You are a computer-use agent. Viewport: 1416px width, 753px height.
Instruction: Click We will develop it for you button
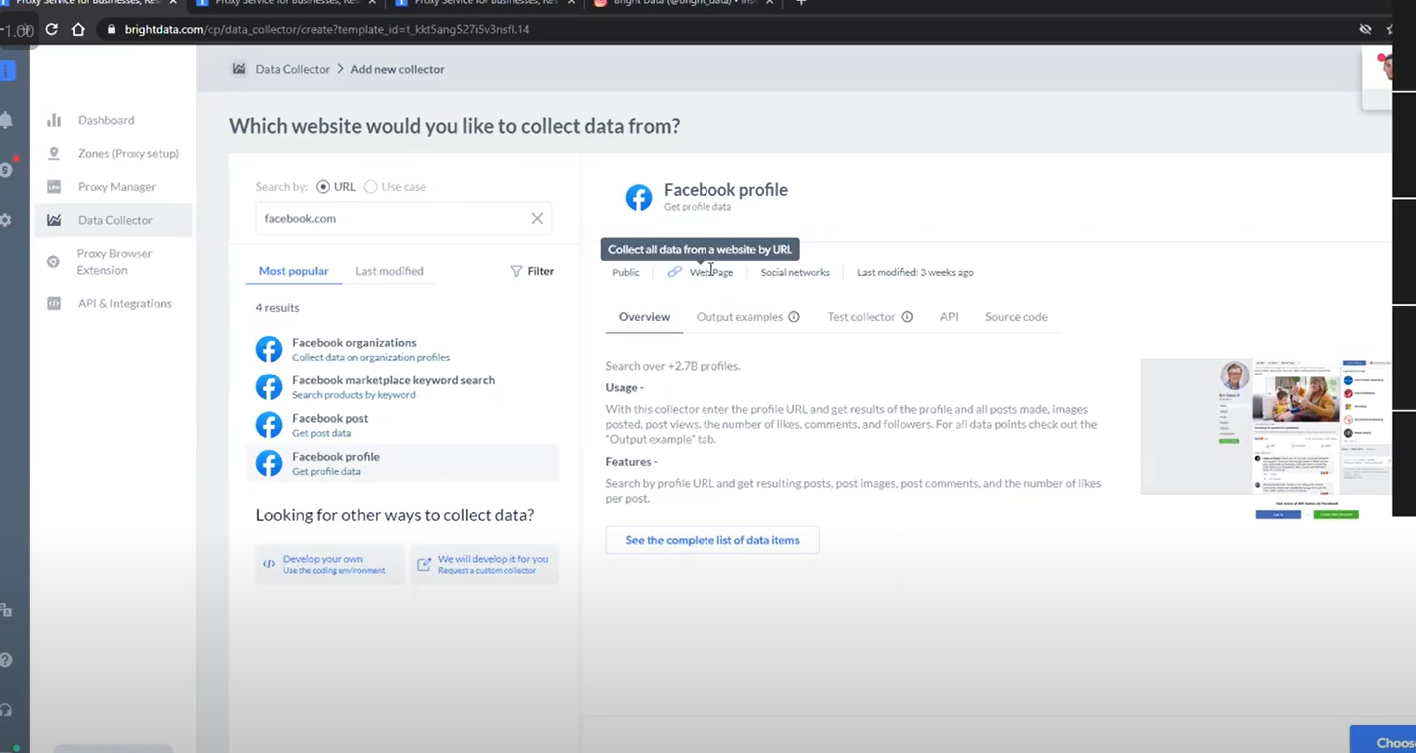click(x=484, y=564)
